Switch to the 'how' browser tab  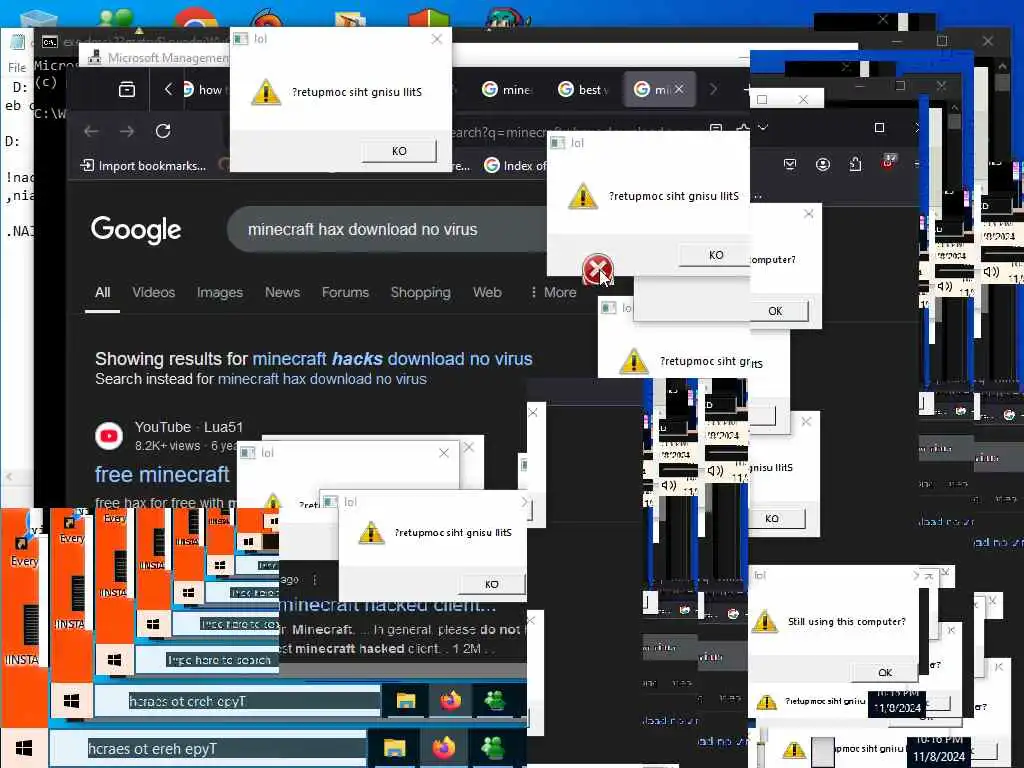[x=204, y=89]
